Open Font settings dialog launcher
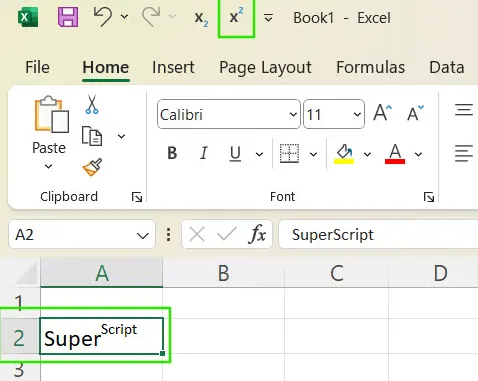 [x=429, y=197]
